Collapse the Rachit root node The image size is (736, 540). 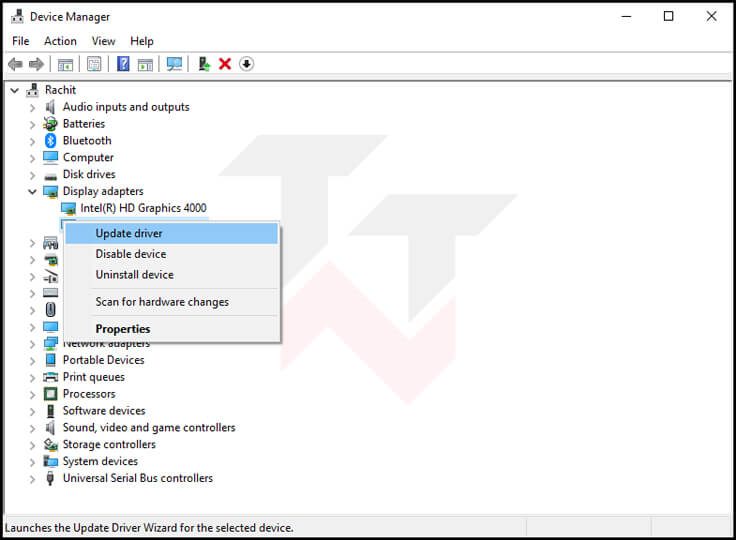pyautogui.click(x=15, y=90)
